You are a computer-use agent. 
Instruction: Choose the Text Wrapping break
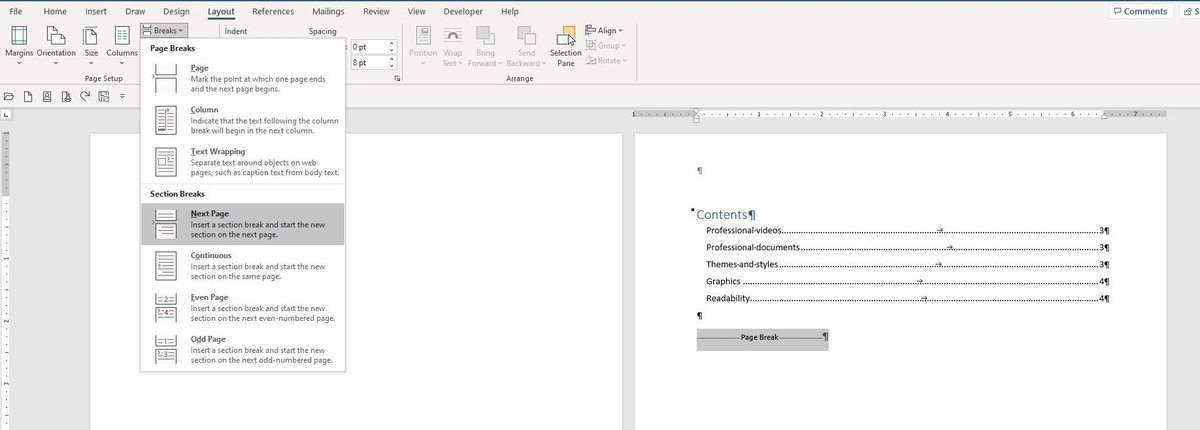[x=243, y=162]
